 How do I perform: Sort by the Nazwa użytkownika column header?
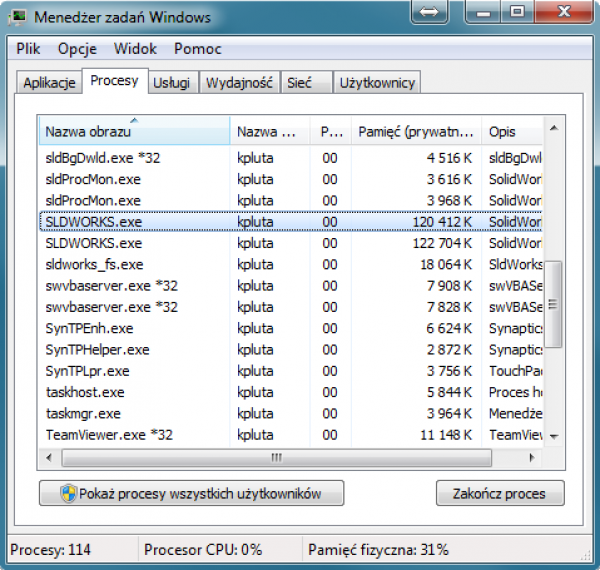[x=270, y=131]
